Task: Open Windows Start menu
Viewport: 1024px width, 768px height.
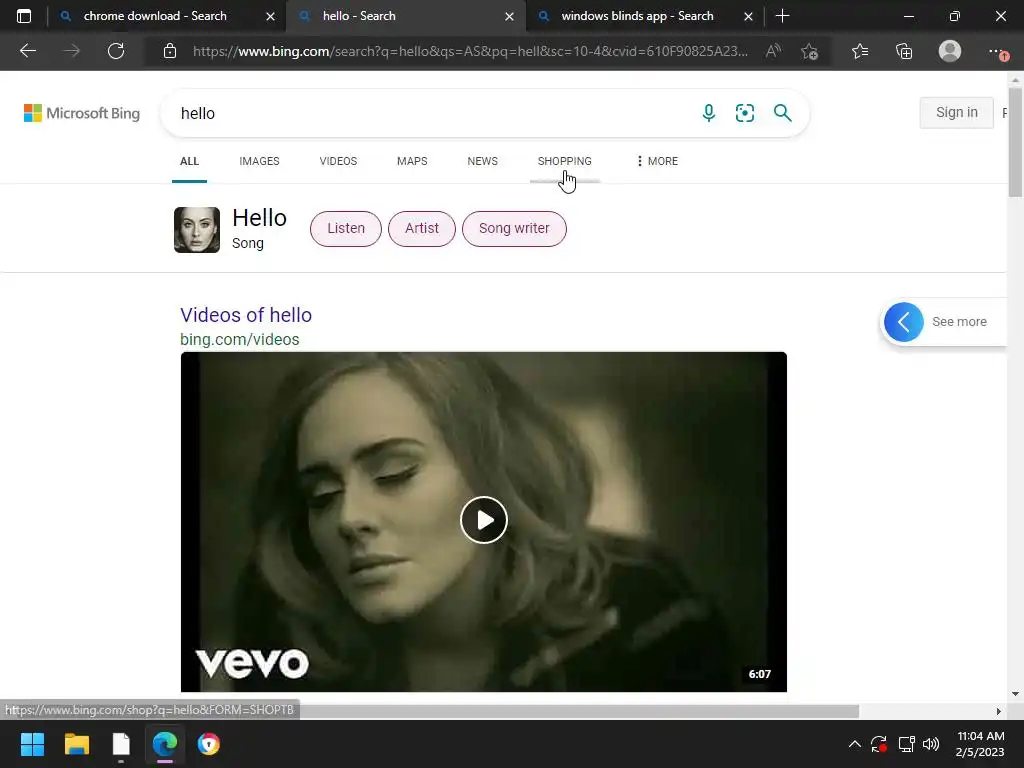Action: (32, 744)
